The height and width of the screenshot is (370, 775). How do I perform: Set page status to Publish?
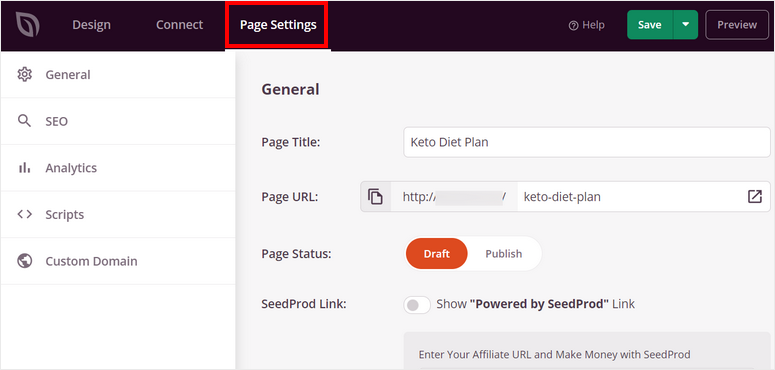[504, 253]
